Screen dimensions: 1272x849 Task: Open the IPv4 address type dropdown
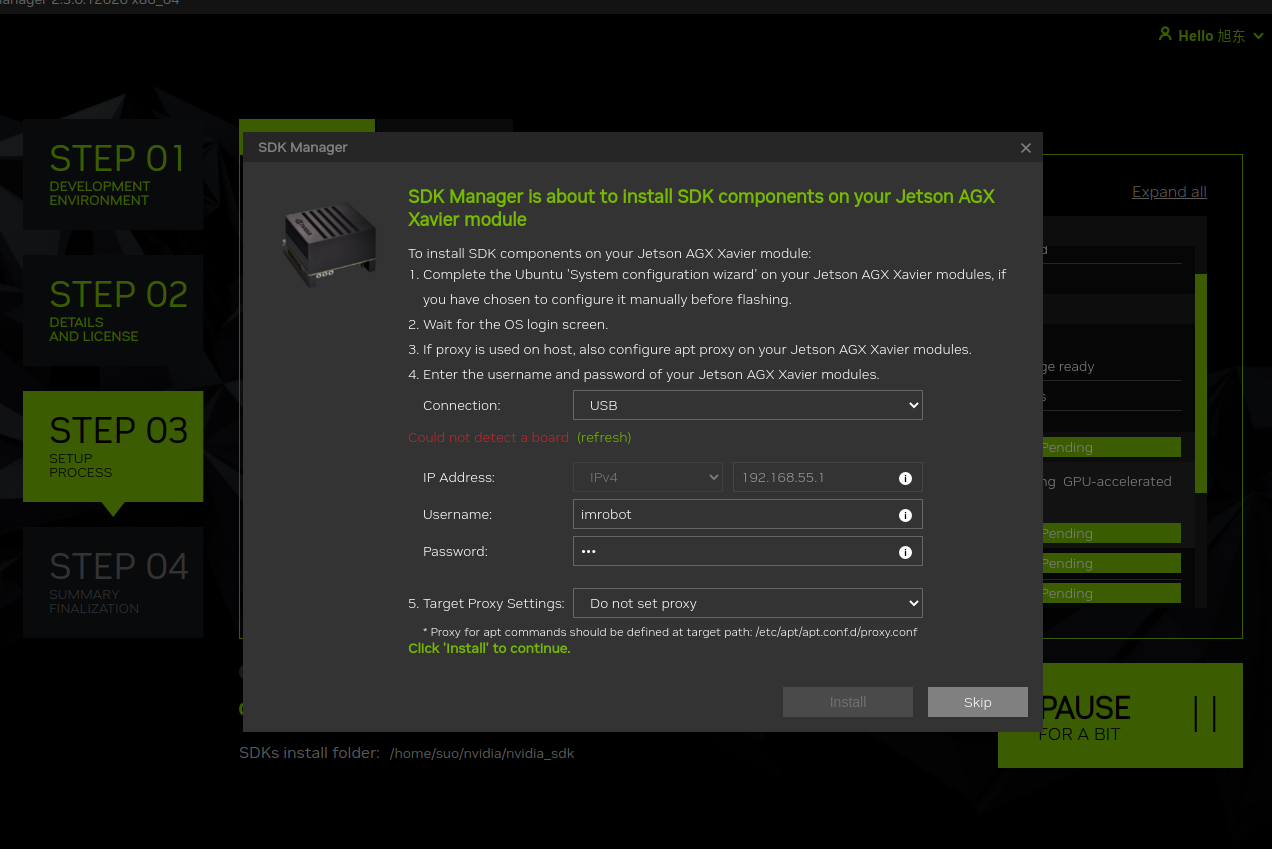[648, 477]
